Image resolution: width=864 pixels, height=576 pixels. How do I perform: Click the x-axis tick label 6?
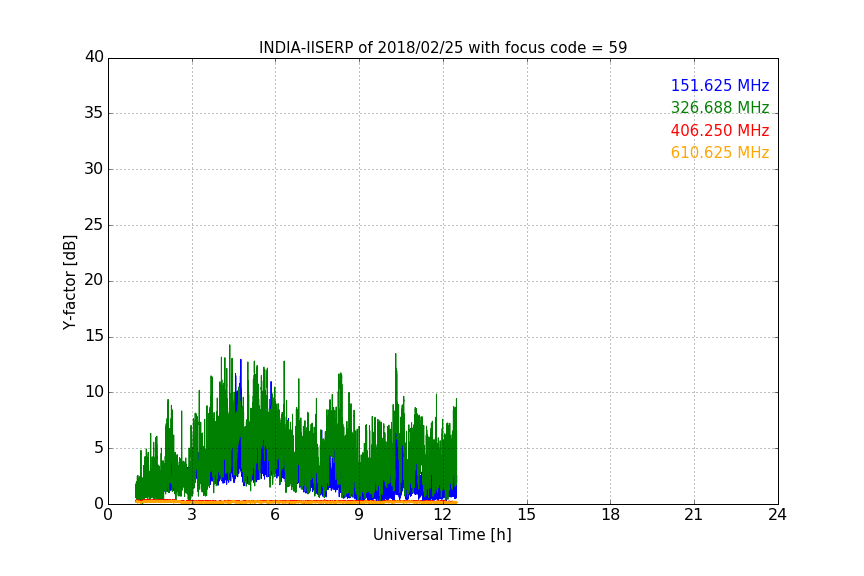276,515
